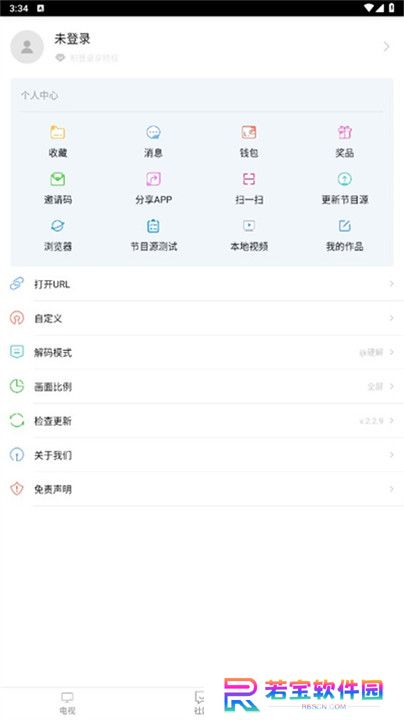Tap the 奖品 gift prize icon
The height and width of the screenshot is (720, 404).
[x=344, y=133]
